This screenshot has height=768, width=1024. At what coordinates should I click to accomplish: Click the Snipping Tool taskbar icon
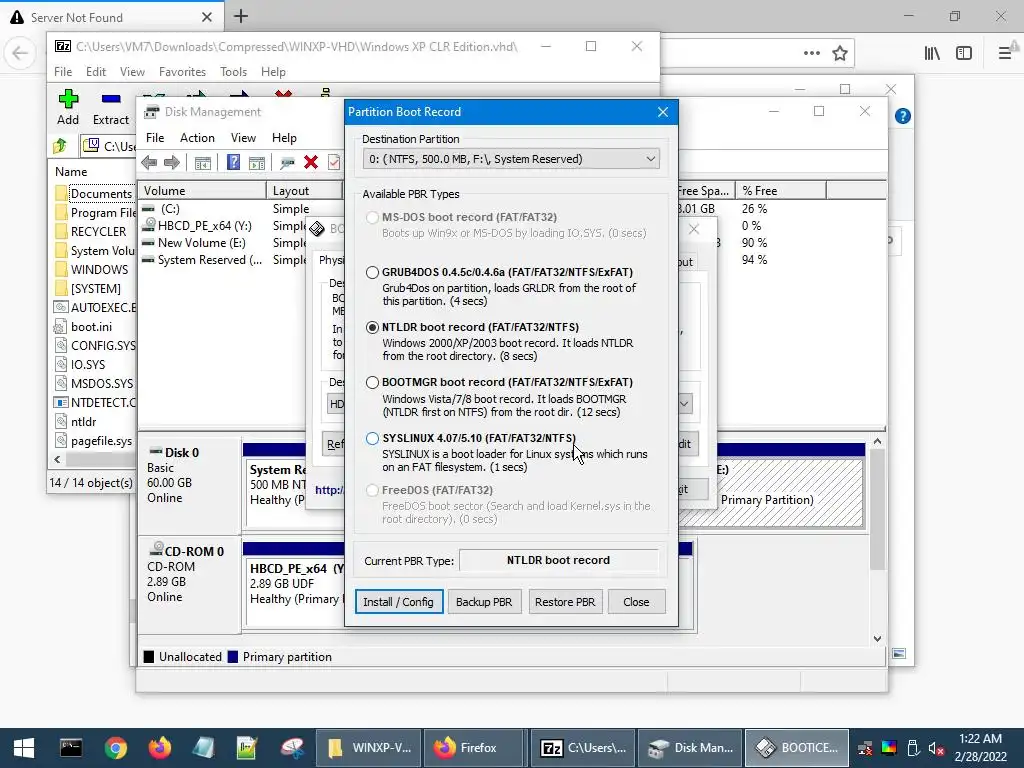click(292, 748)
